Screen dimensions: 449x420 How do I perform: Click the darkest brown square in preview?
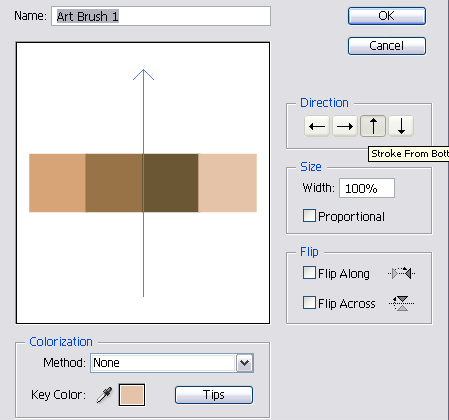point(171,183)
